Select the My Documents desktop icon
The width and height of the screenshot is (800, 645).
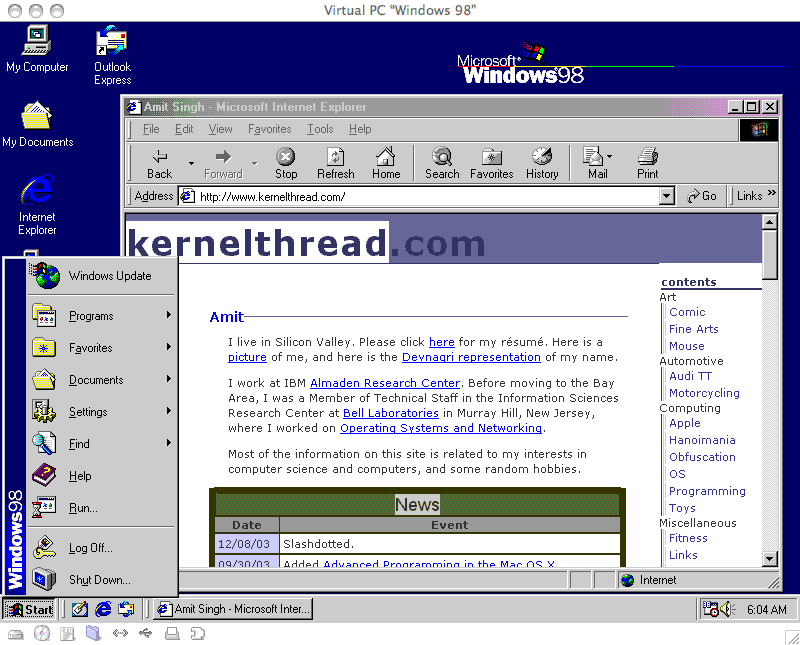37,123
